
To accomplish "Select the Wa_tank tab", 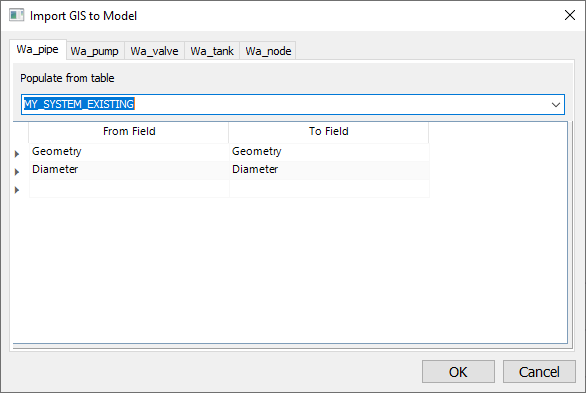I will point(212,51).
